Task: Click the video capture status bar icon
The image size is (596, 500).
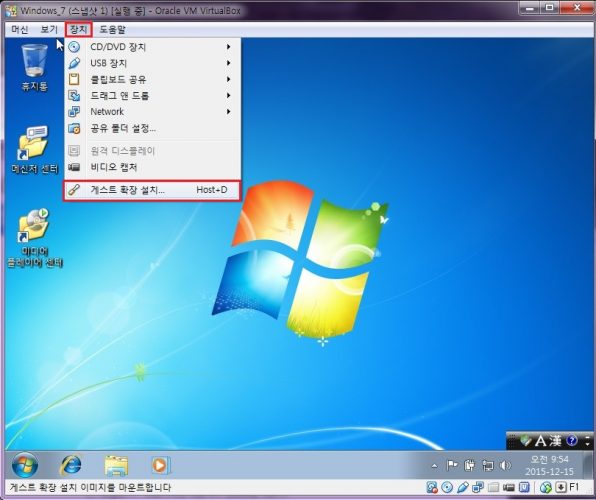Action: pos(509,487)
